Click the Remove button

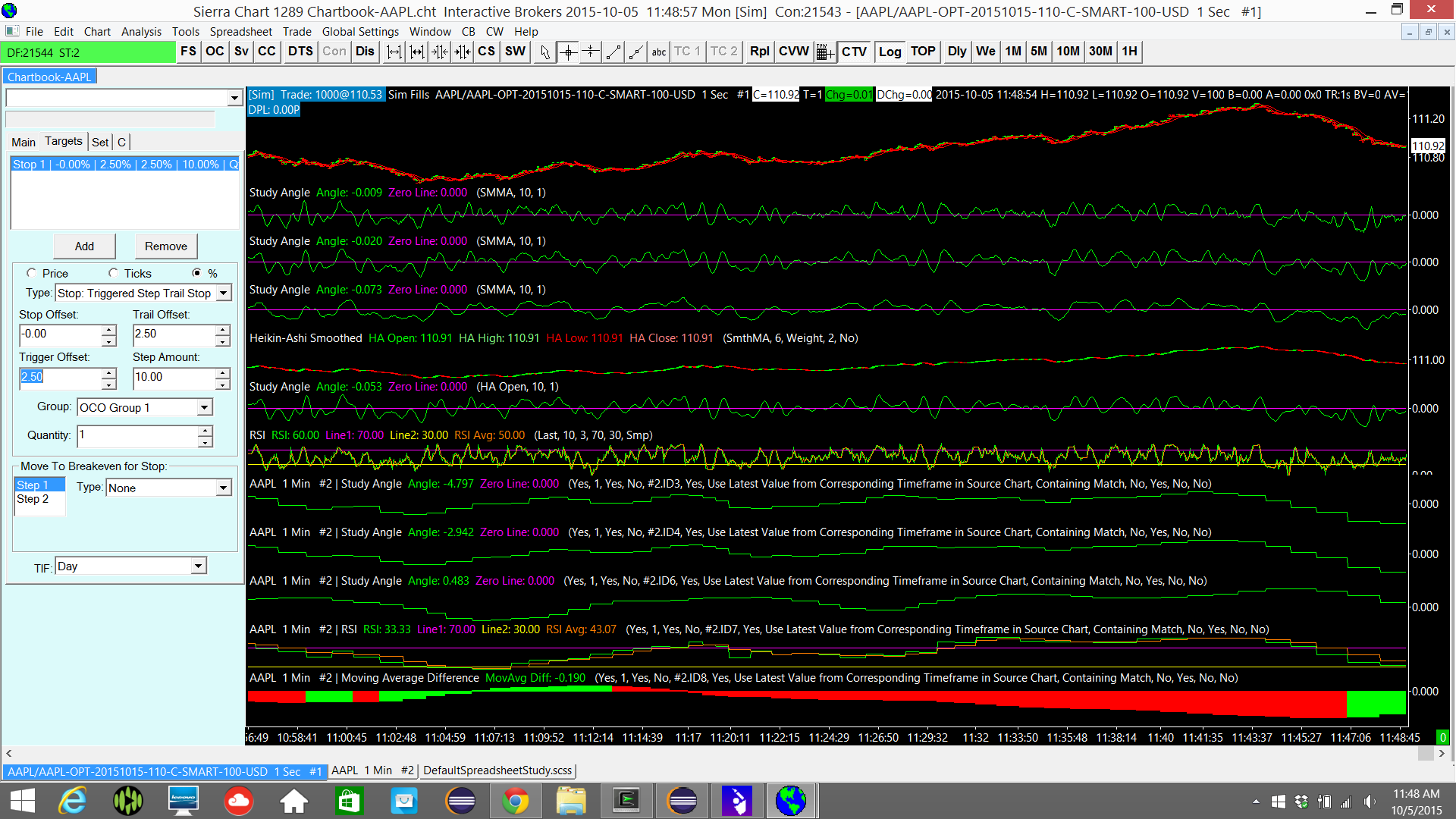[166, 246]
